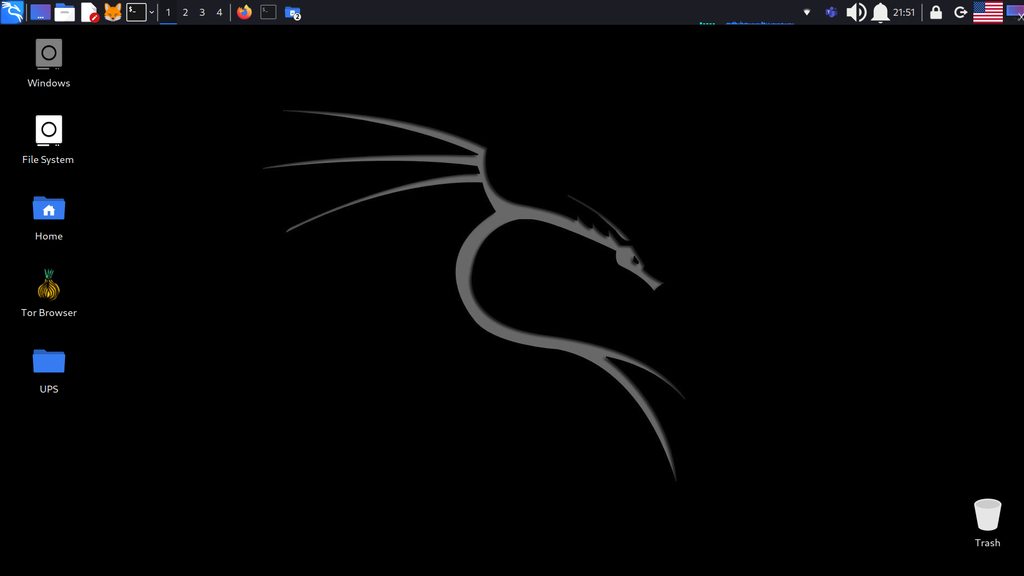
Task: Show the running terminal window from taskbar
Action: 268,12
